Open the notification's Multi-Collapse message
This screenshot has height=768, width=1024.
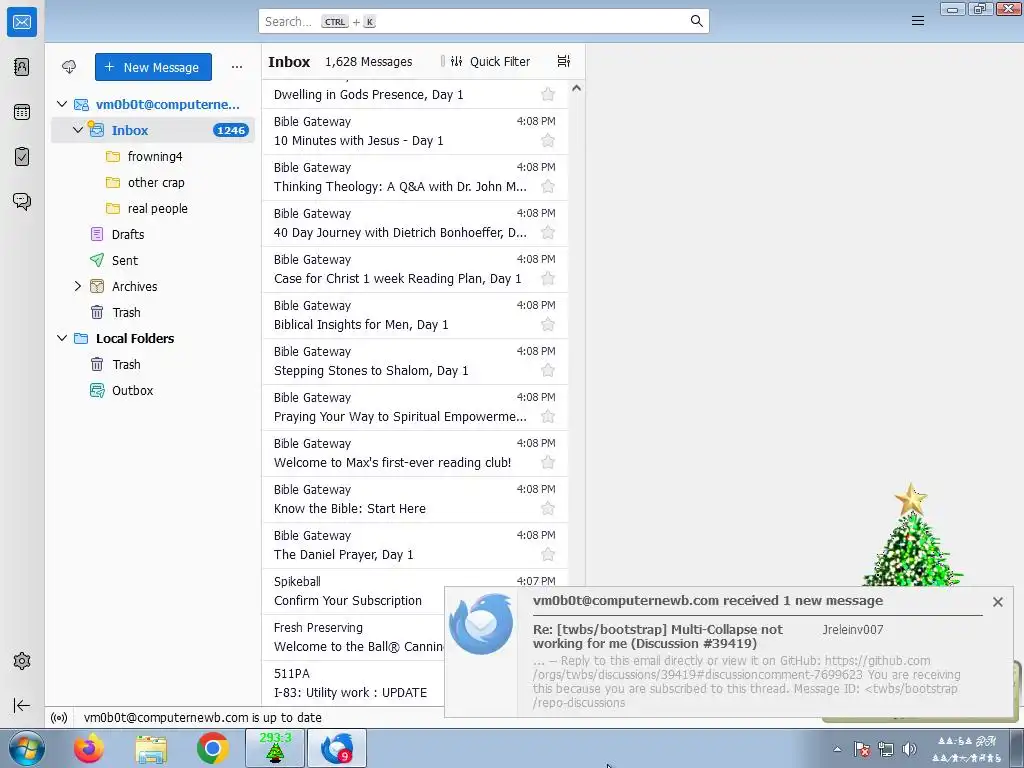[658, 637]
